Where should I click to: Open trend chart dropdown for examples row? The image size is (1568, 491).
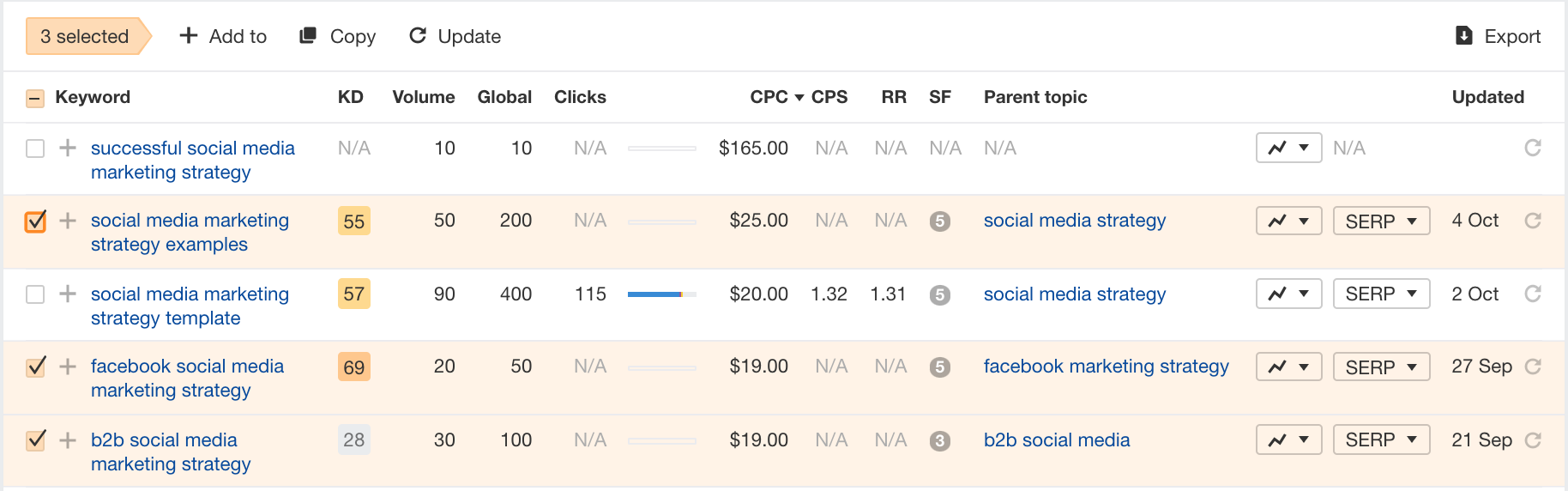tap(1289, 221)
